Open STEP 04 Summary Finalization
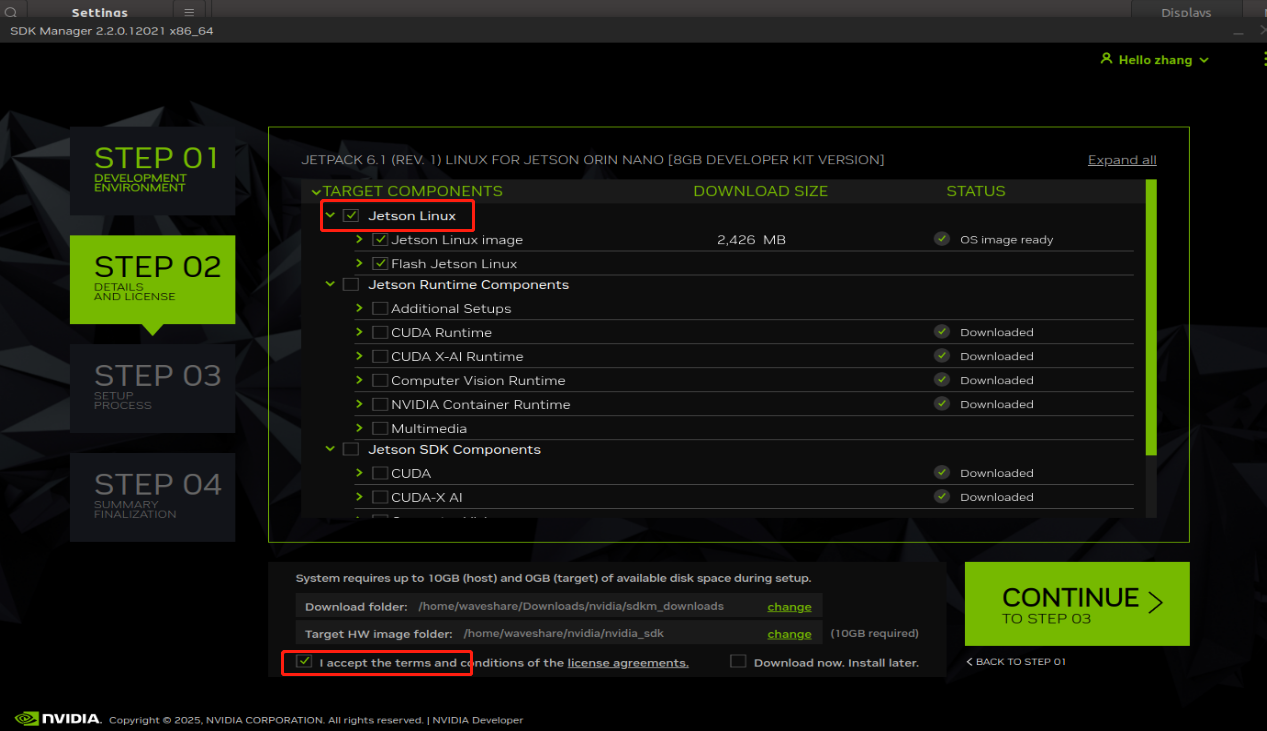The image size is (1267, 731). (152, 498)
